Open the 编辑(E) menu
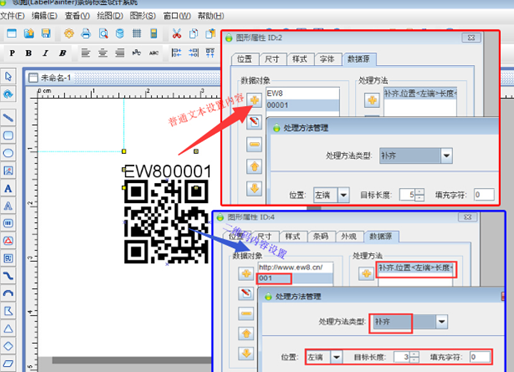Viewport: 514px width, 372px height. pos(44,16)
